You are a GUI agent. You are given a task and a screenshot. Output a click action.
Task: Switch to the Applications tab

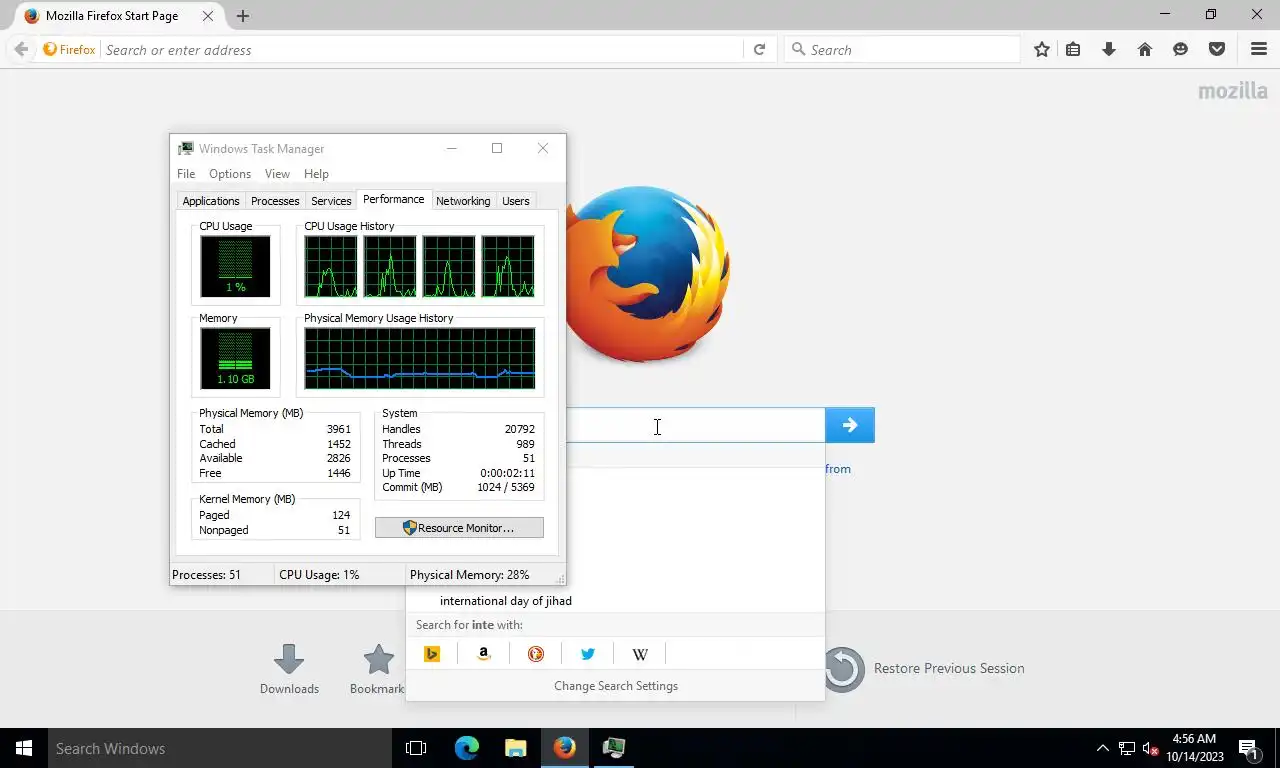211,201
